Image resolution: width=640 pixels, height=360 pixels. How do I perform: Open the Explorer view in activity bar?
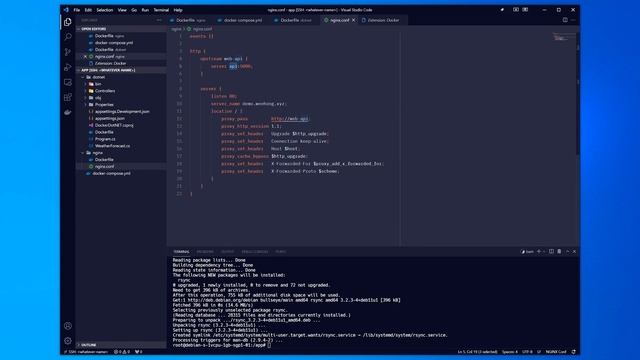coord(68,22)
